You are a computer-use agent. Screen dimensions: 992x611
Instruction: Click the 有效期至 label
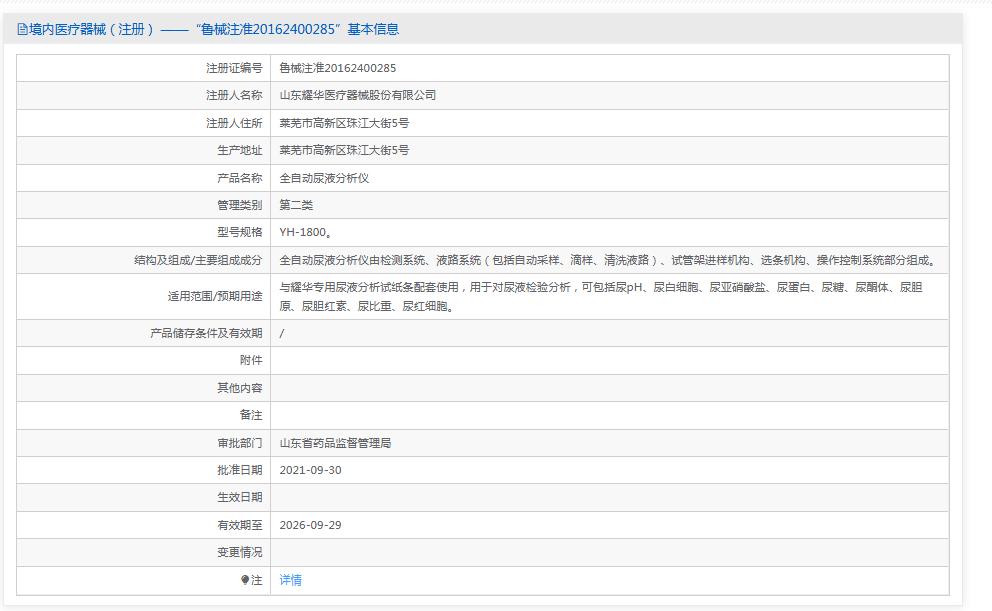click(x=240, y=525)
